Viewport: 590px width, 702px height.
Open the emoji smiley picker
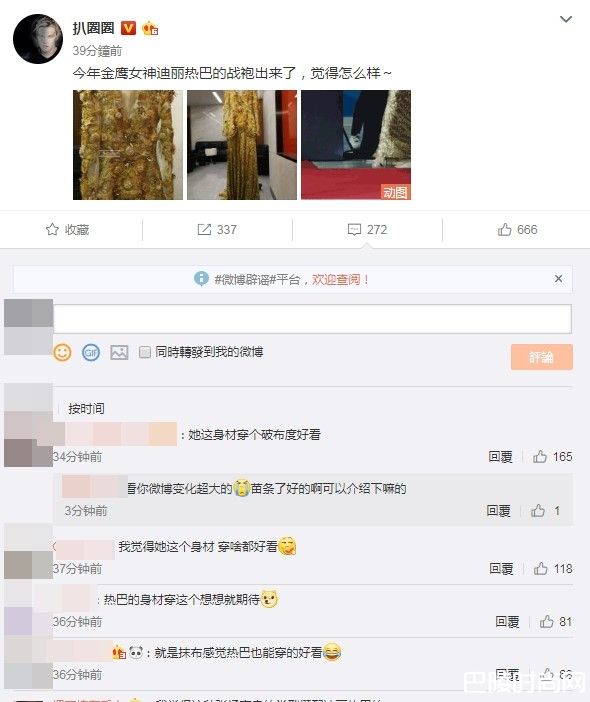(62, 352)
